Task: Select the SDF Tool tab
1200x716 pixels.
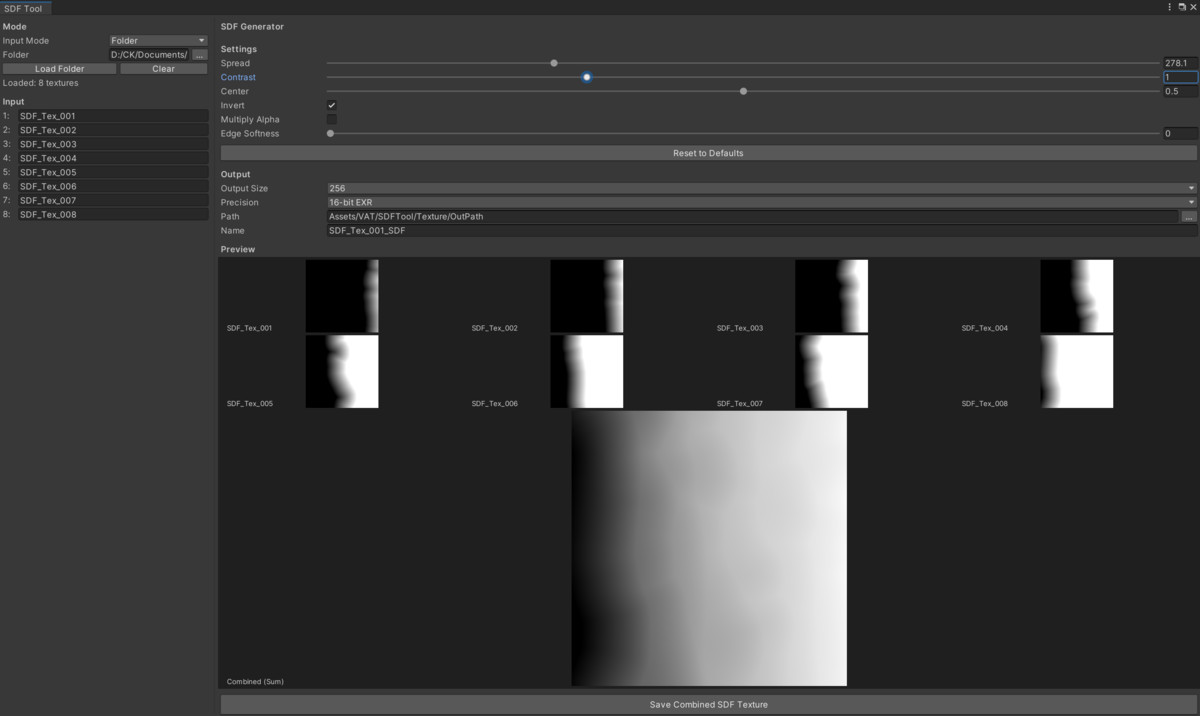Action: [x=24, y=8]
